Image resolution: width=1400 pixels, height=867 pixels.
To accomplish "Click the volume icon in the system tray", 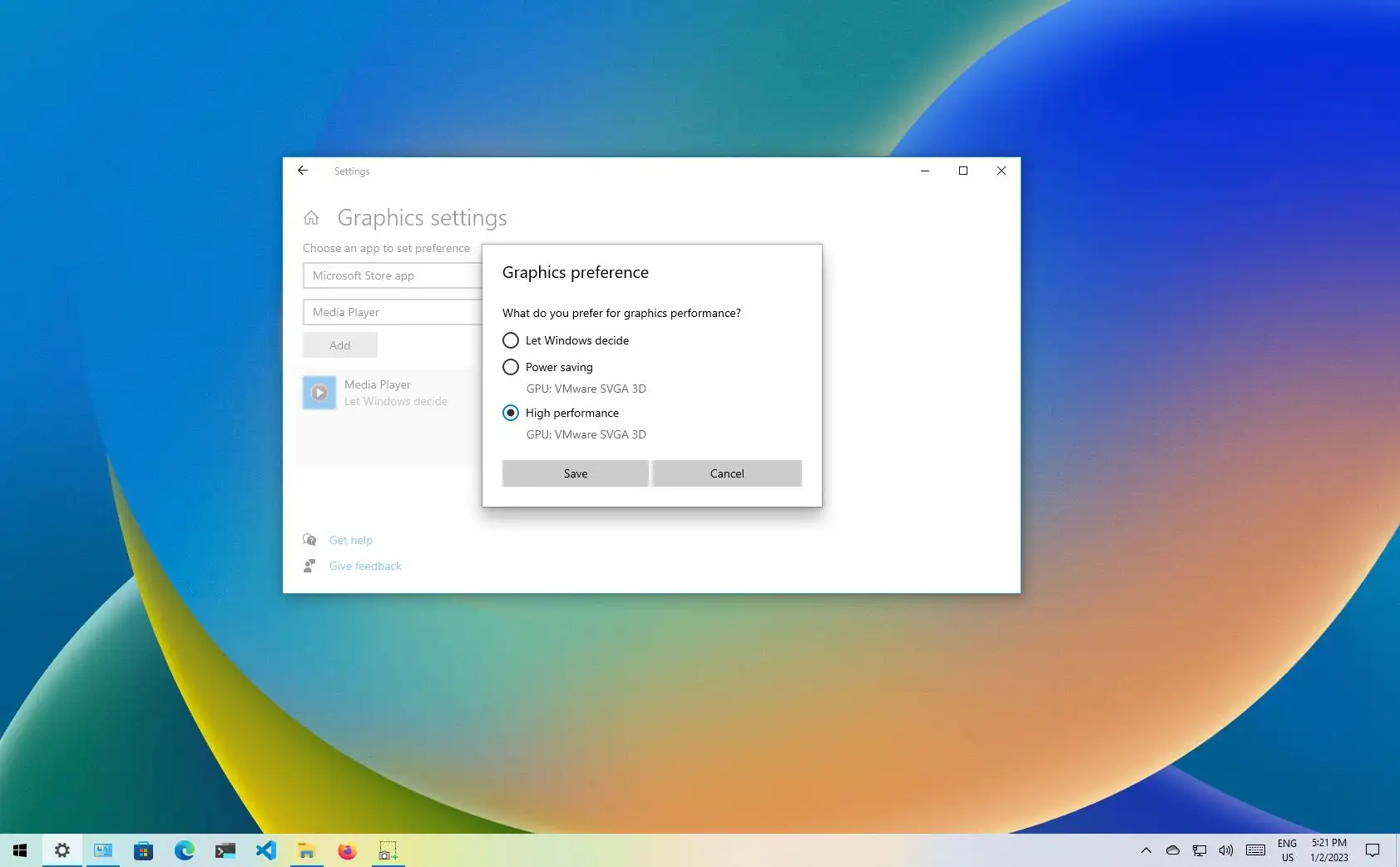I will (x=1224, y=850).
